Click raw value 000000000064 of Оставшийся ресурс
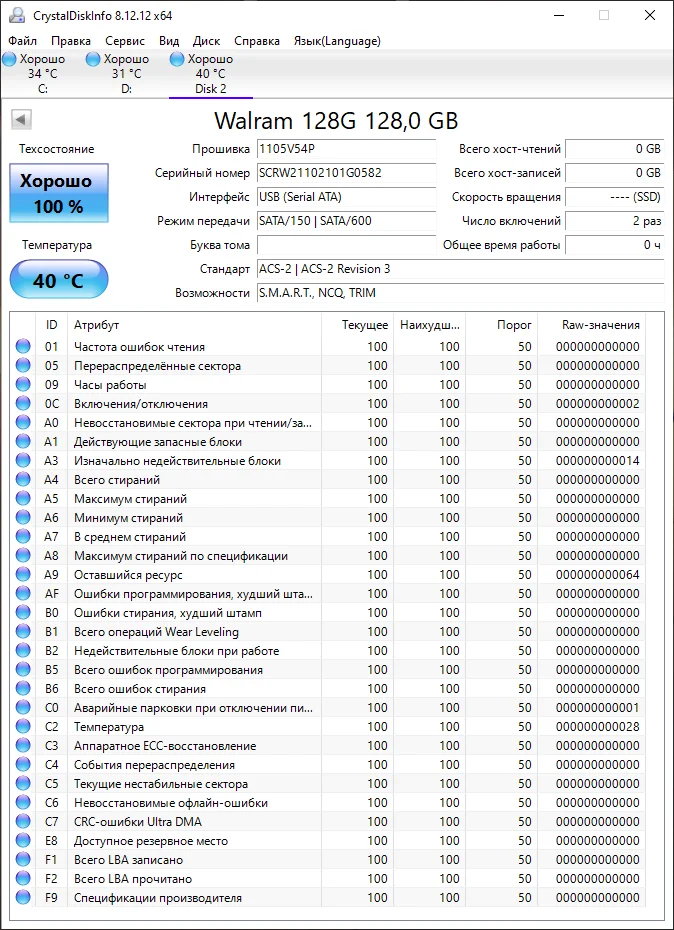Viewport: 674px width, 930px height. tap(598, 575)
